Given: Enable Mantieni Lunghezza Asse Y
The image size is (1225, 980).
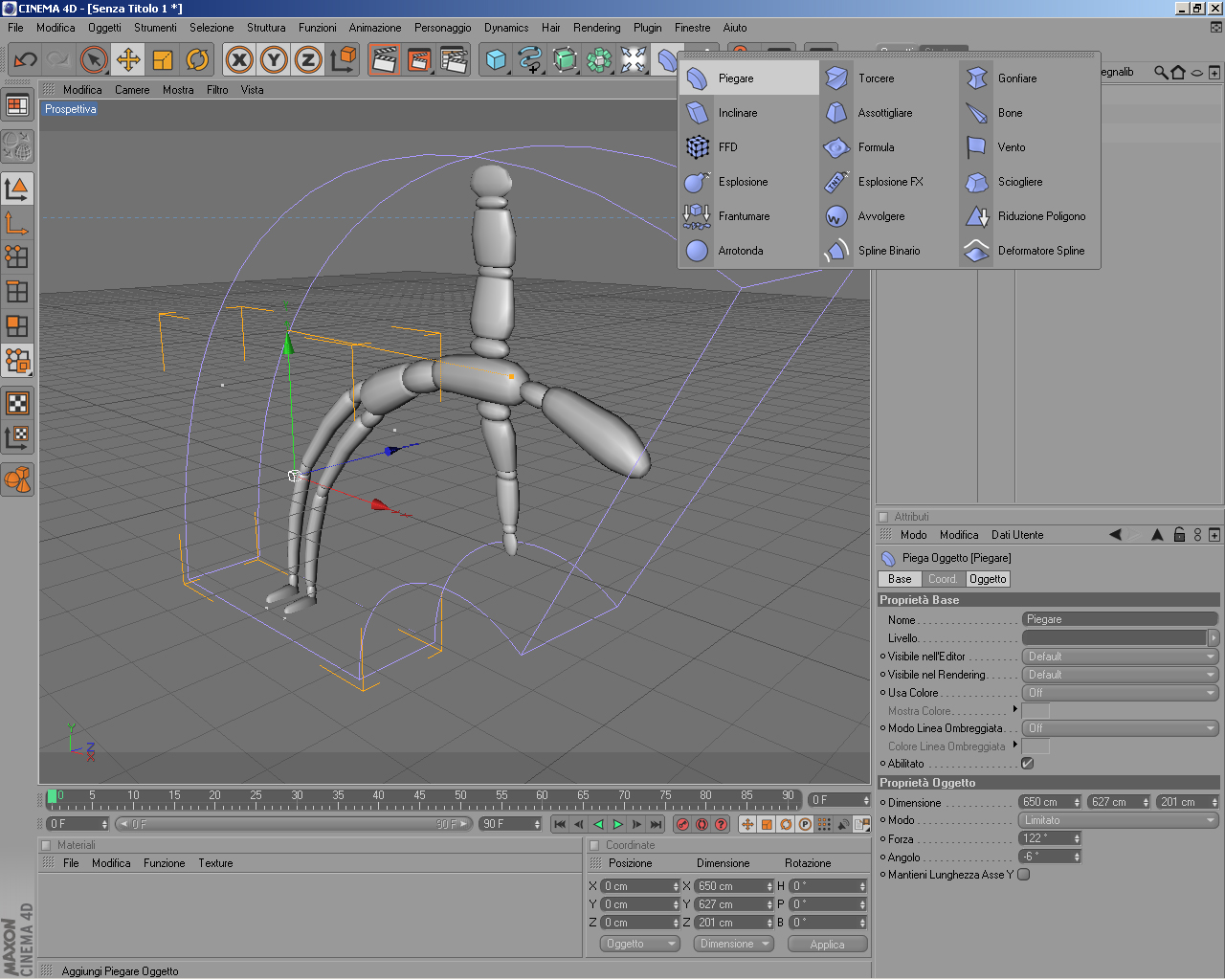Looking at the screenshot, I should pos(1024,875).
